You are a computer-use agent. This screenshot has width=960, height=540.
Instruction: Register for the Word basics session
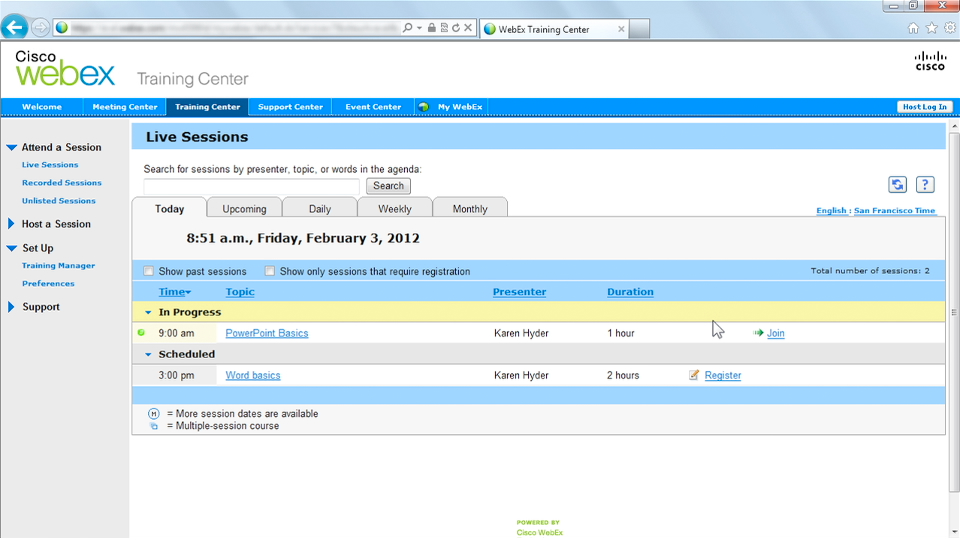[722, 375]
